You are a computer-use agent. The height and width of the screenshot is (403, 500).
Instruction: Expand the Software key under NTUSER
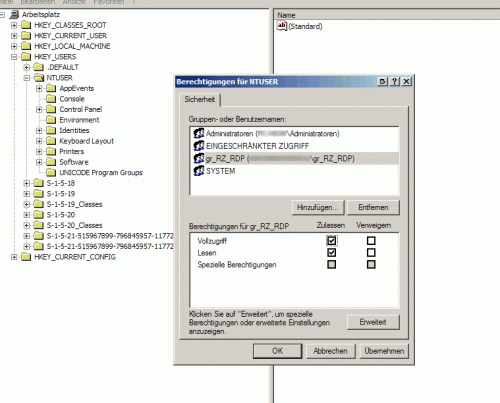click(39, 162)
